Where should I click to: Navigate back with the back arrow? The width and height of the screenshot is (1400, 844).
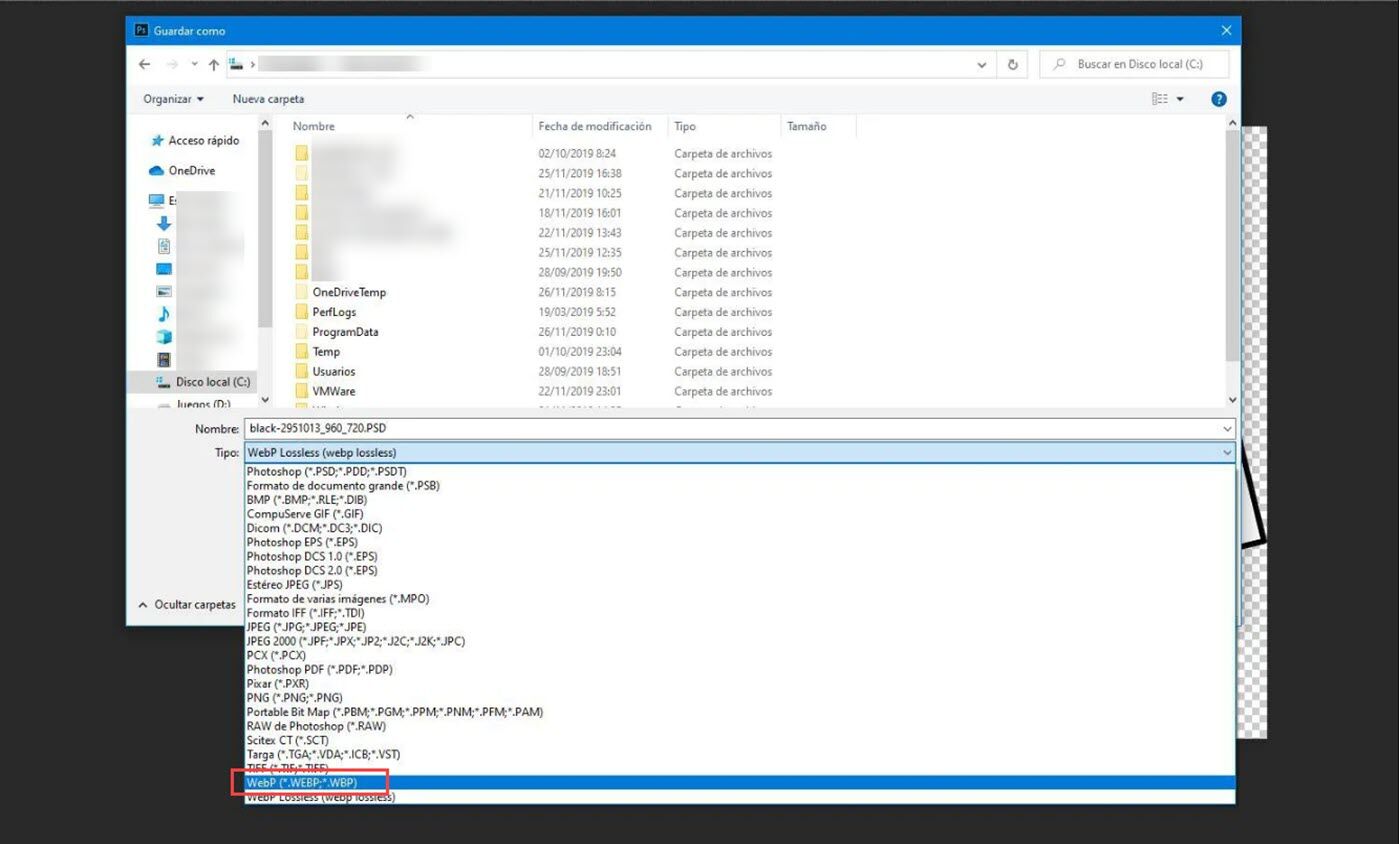[144, 64]
